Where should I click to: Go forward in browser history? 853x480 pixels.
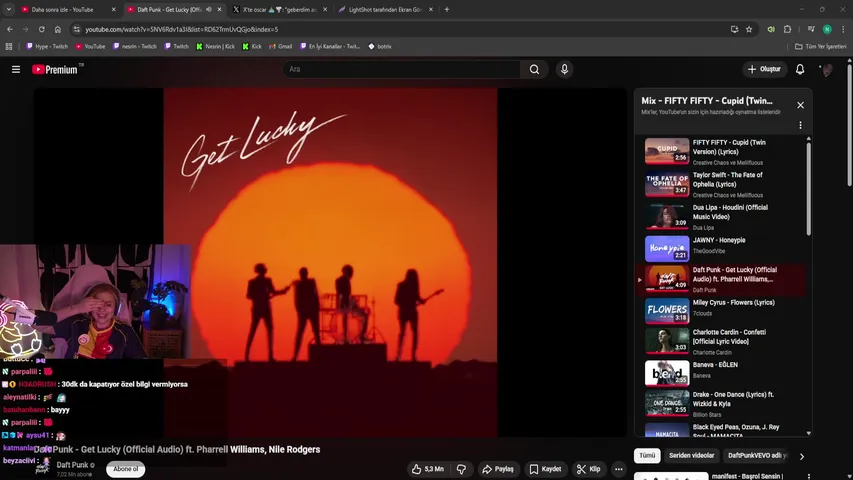click(25, 29)
